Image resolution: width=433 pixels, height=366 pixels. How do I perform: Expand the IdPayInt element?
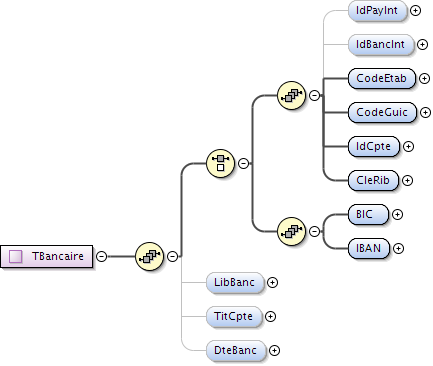pyautogui.click(x=415, y=11)
